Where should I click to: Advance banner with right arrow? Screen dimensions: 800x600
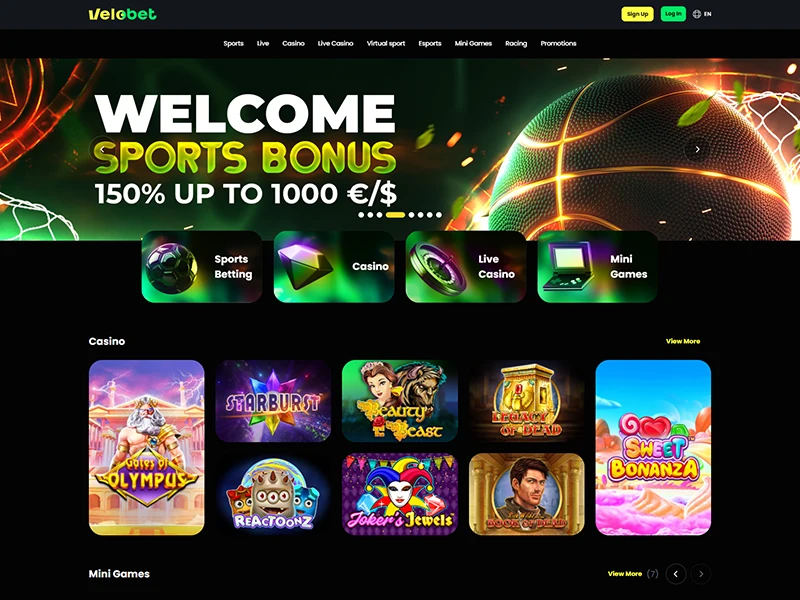pyautogui.click(x=697, y=149)
